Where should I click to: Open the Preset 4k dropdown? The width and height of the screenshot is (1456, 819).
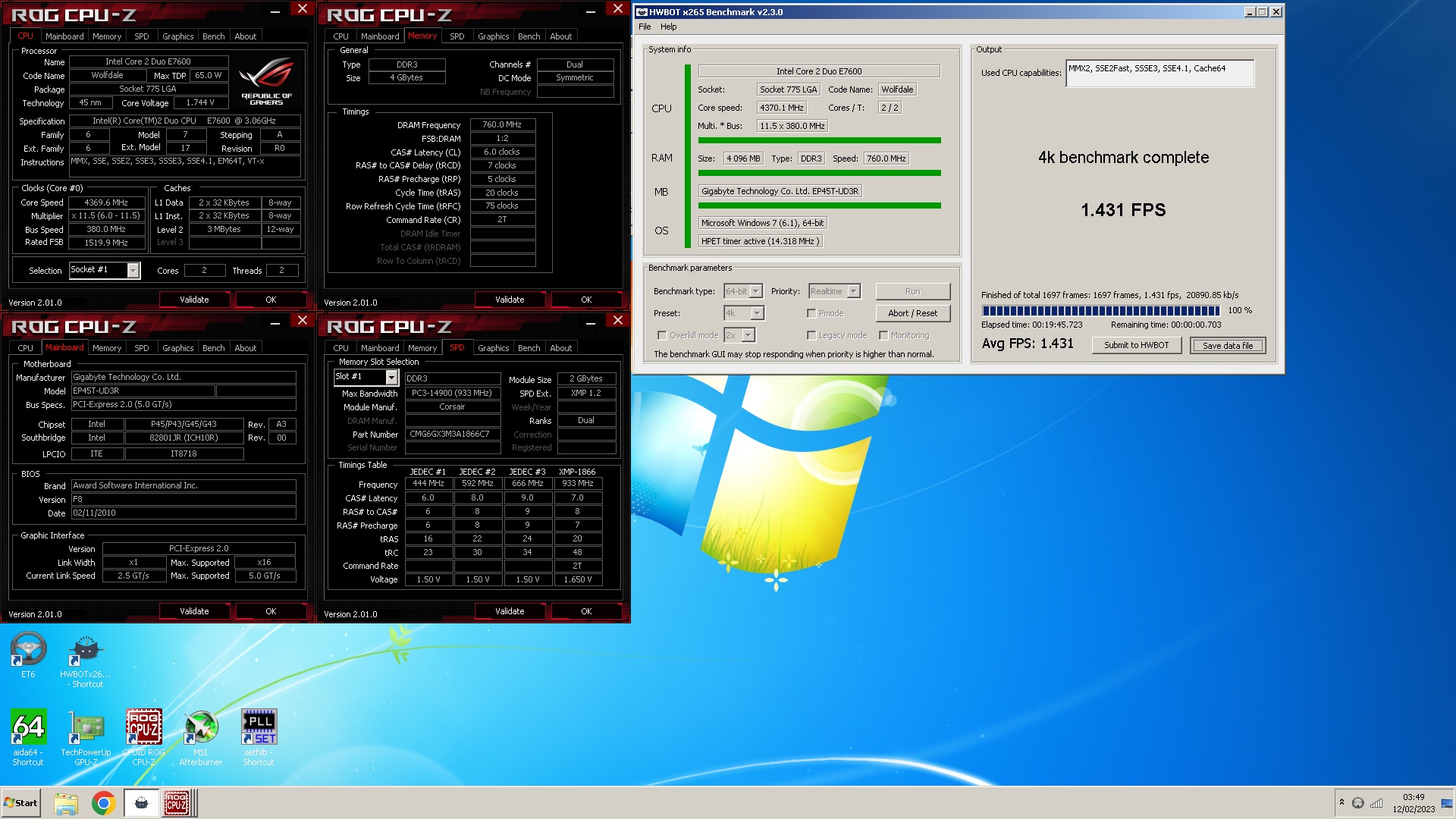744,313
